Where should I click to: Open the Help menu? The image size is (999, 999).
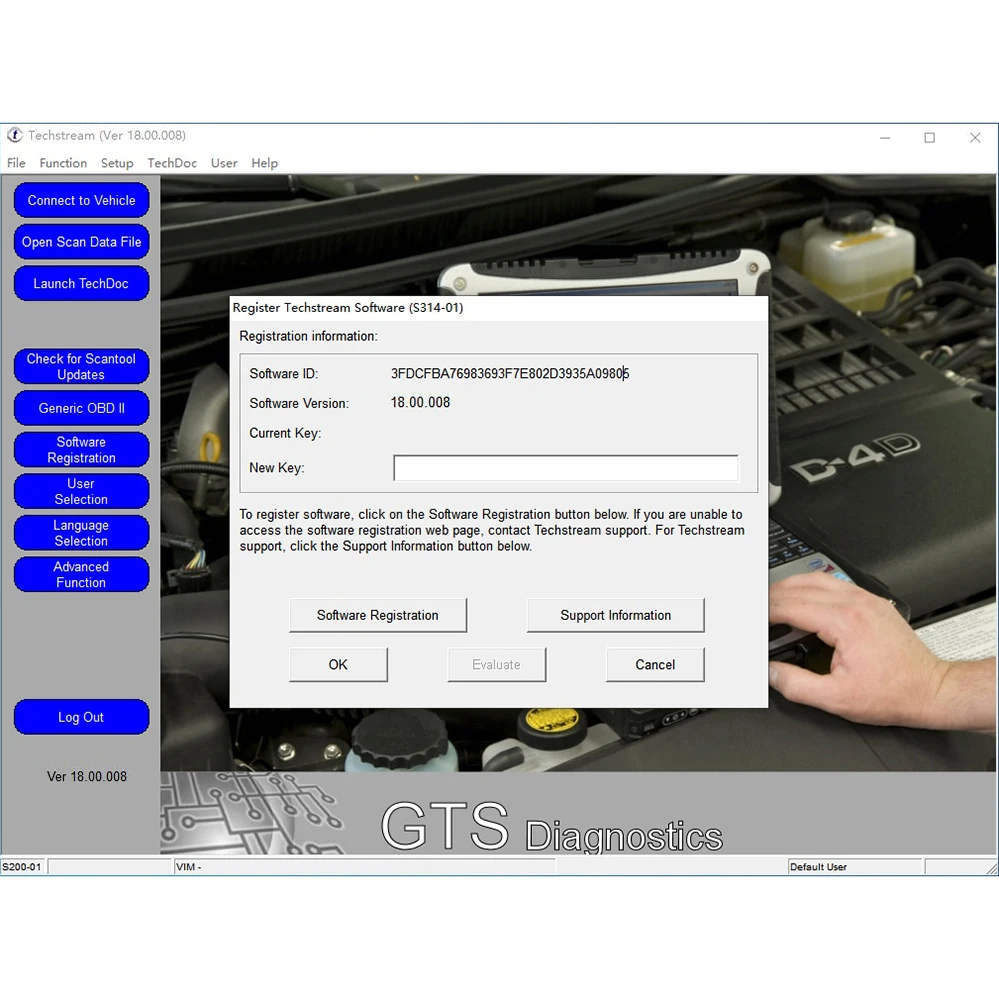264,163
